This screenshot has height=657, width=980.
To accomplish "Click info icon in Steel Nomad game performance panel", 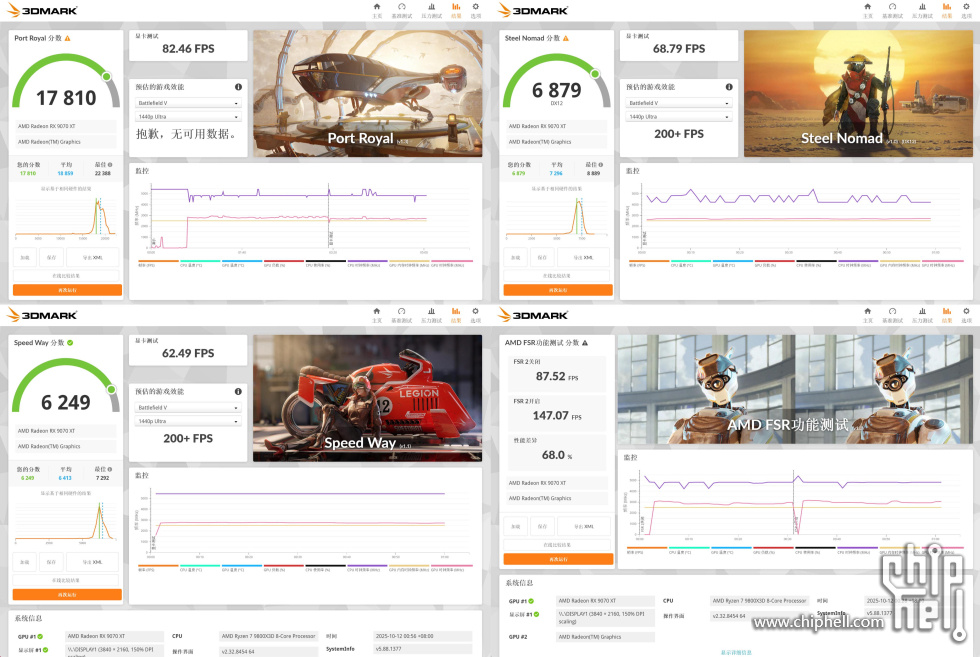I will [728, 87].
